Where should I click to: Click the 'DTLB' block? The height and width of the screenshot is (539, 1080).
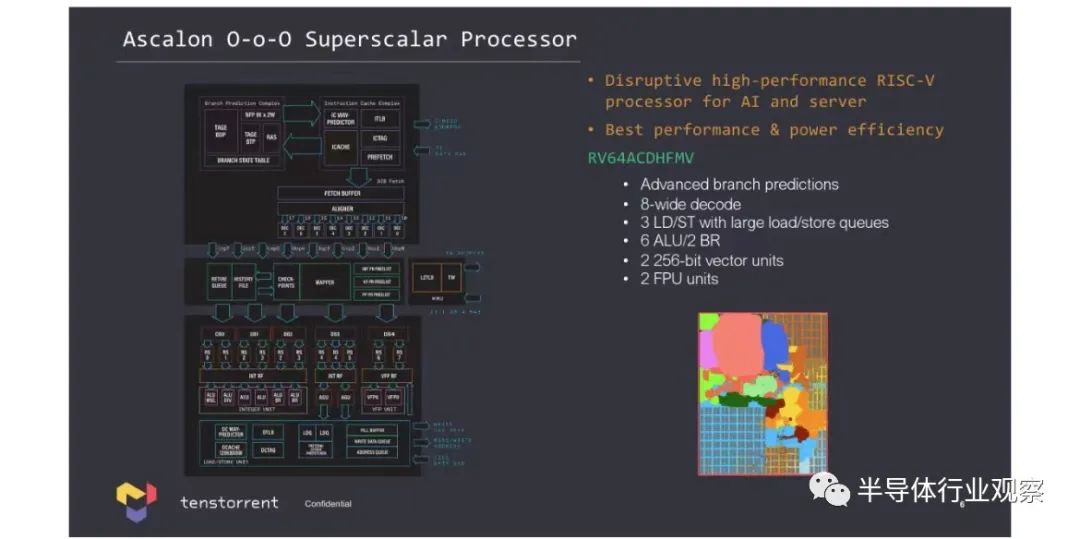[268, 432]
